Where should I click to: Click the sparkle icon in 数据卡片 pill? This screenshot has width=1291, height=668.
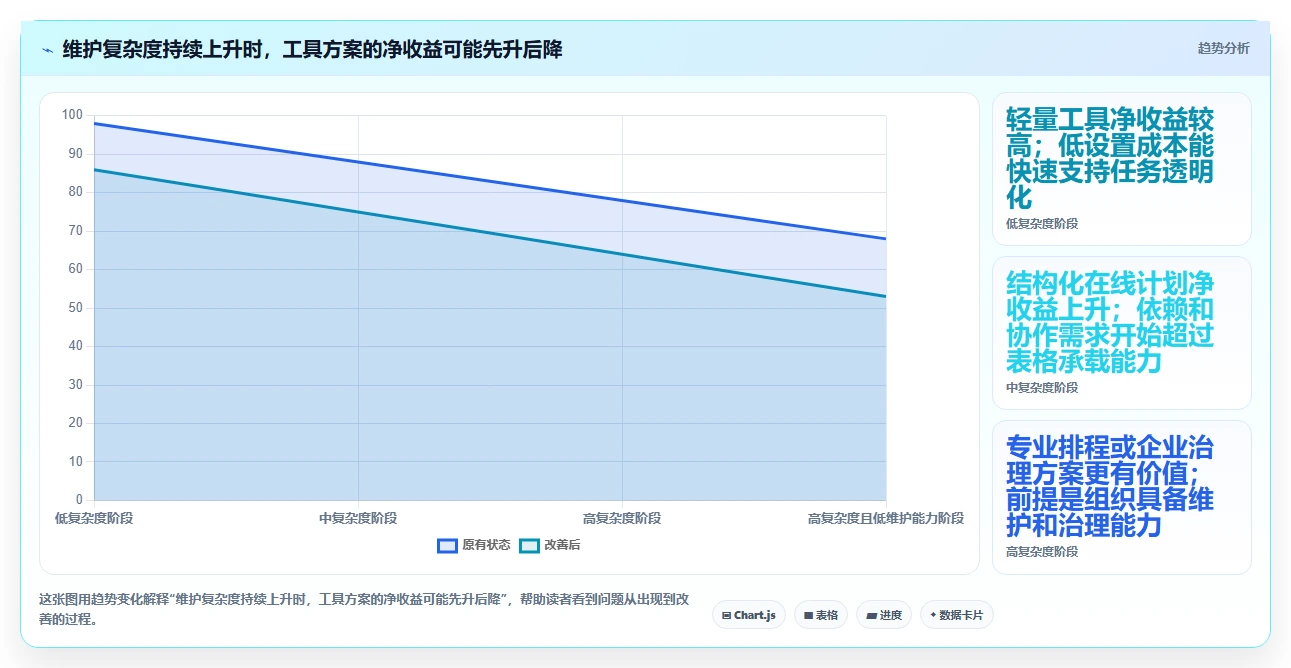coord(933,616)
